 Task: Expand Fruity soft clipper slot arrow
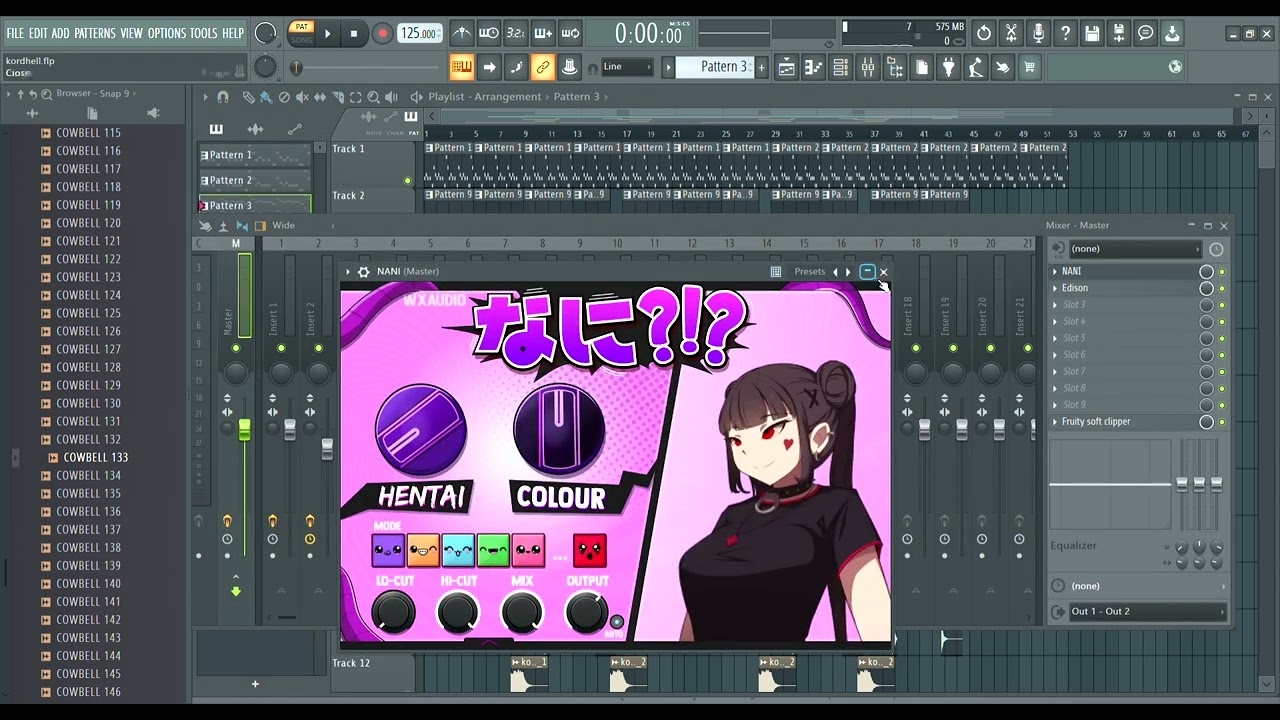tap(1055, 422)
